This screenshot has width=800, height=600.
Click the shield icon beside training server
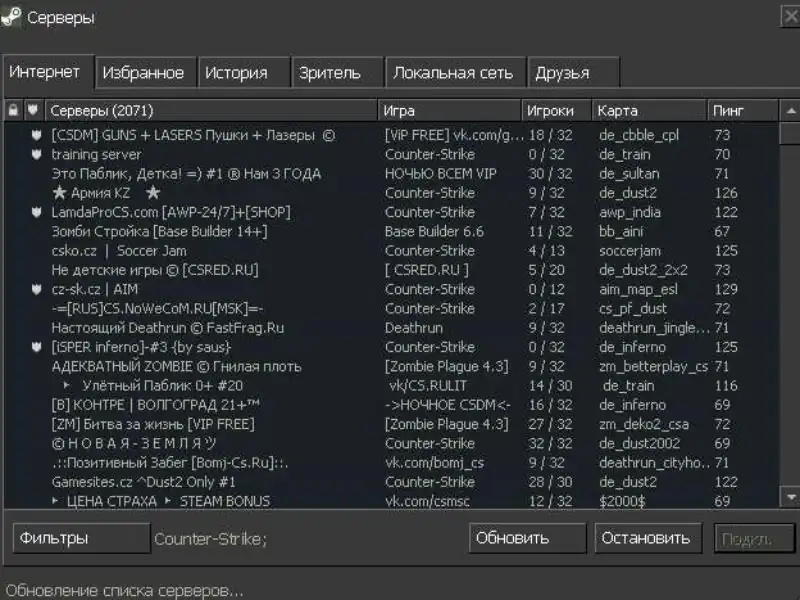36,155
